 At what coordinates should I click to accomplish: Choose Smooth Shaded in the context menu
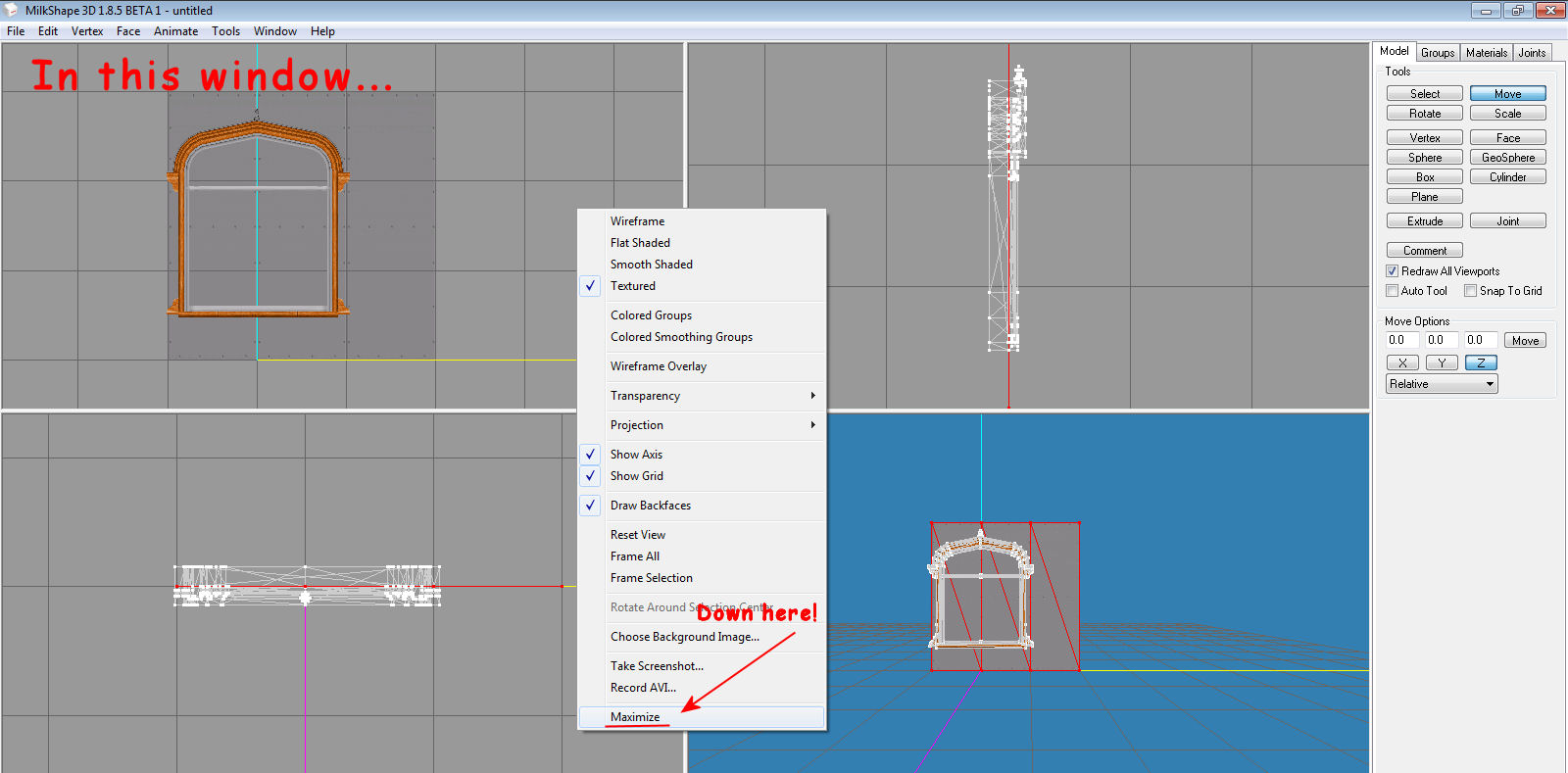click(x=702, y=265)
